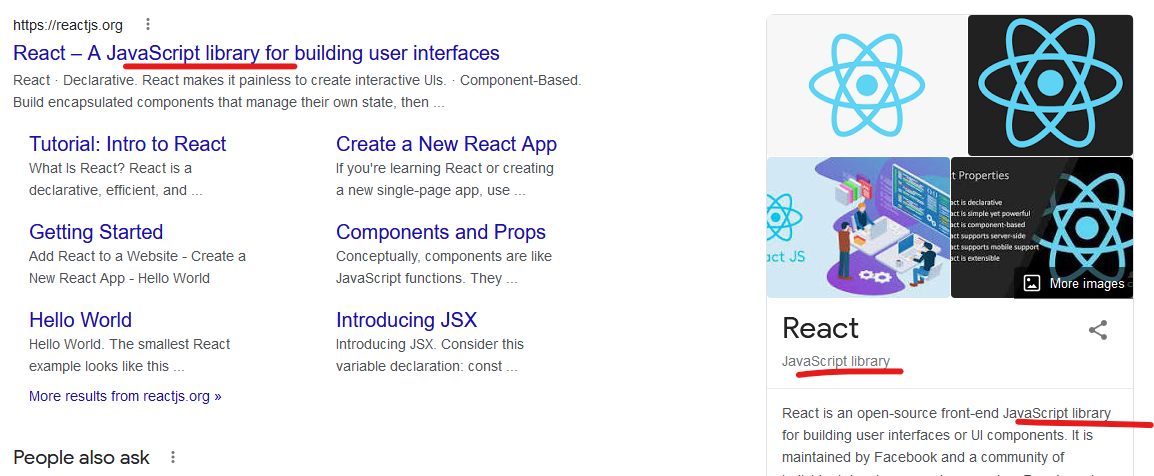
Task: Open the Components and Props page
Action: point(440,232)
